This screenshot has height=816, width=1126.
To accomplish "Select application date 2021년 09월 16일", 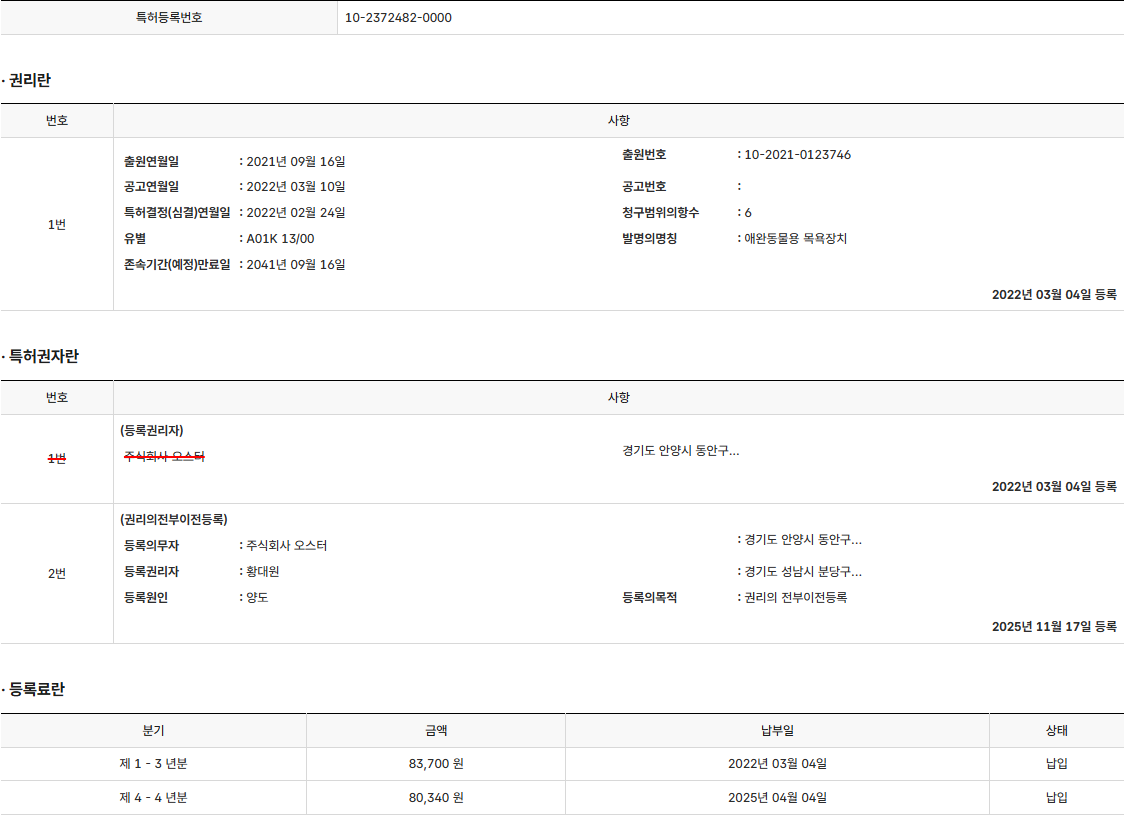I will click(295, 161).
